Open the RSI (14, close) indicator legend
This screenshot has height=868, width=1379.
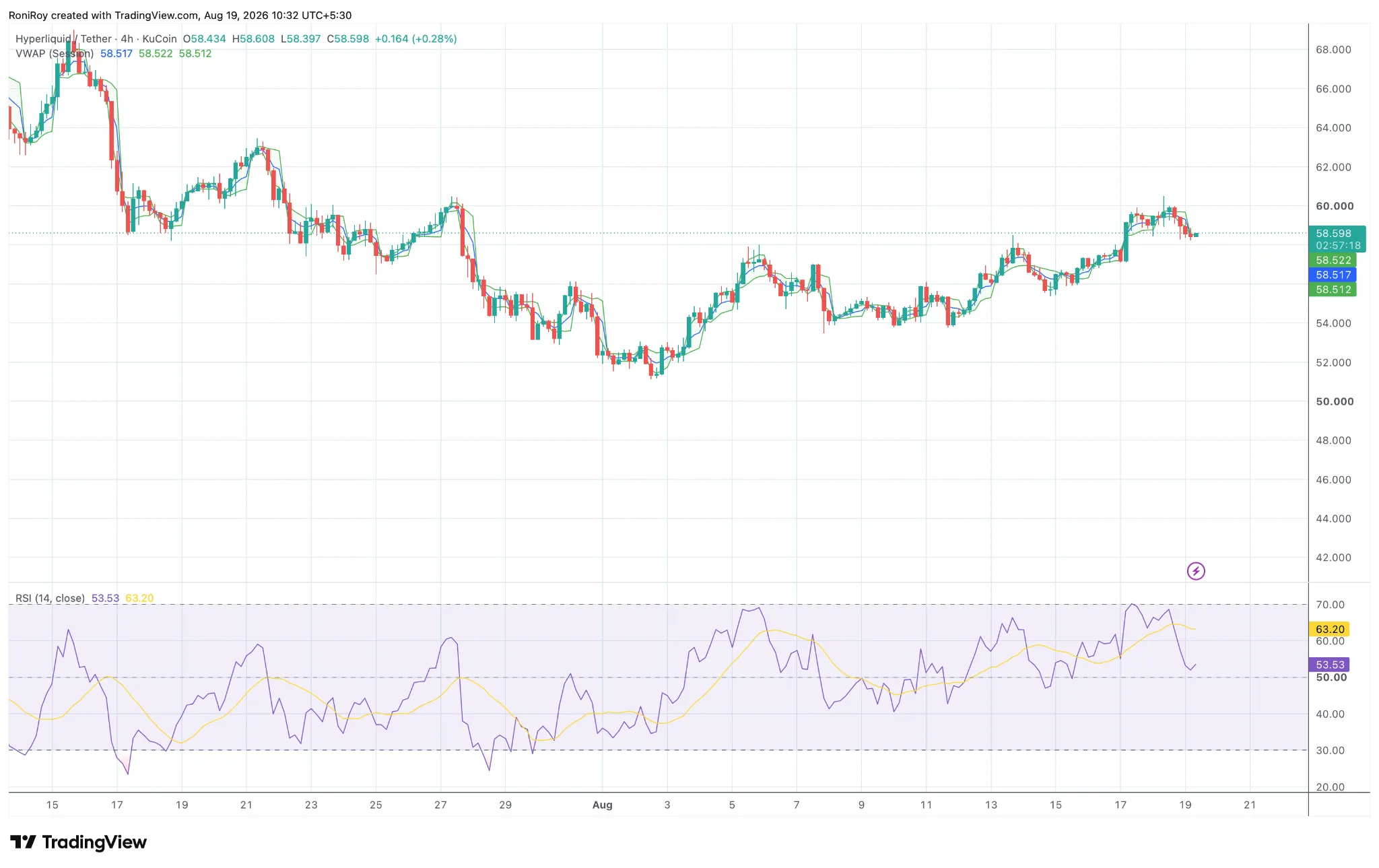point(50,598)
